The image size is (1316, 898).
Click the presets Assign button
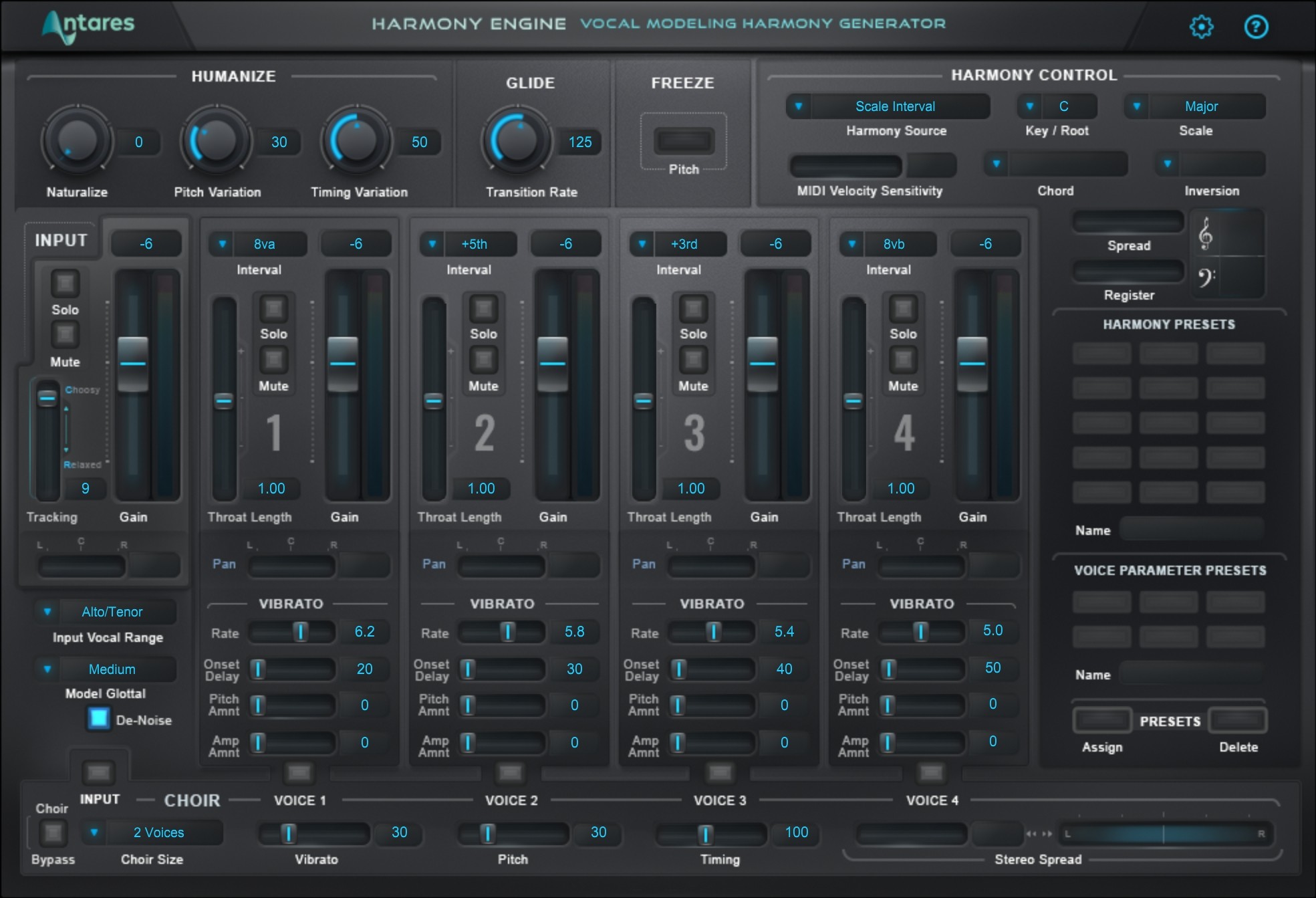pyautogui.click(x=1102, y=720)
